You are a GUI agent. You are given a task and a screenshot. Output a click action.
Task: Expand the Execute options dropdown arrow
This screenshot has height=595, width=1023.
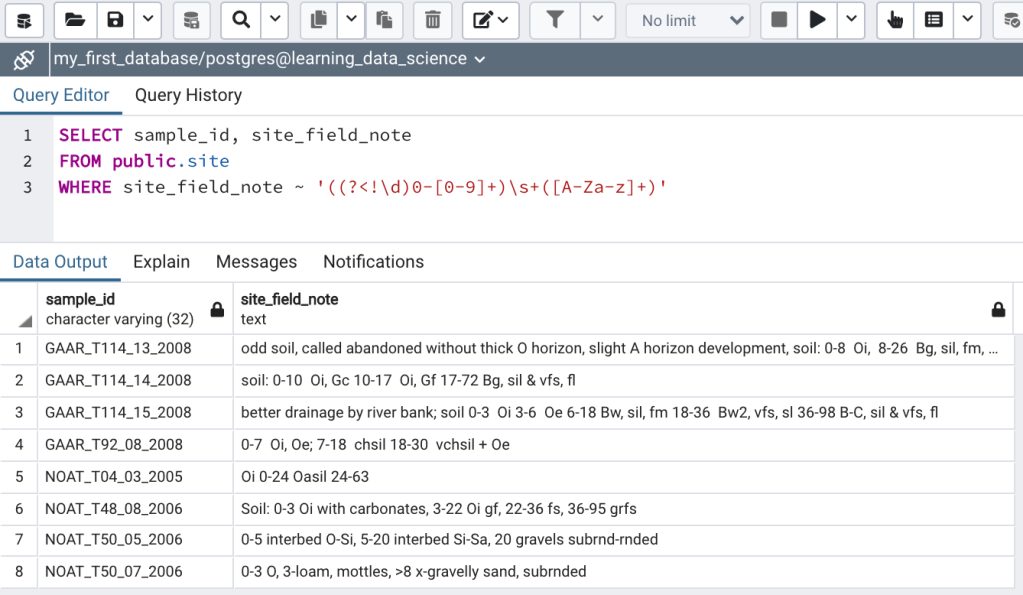[851, 20]
